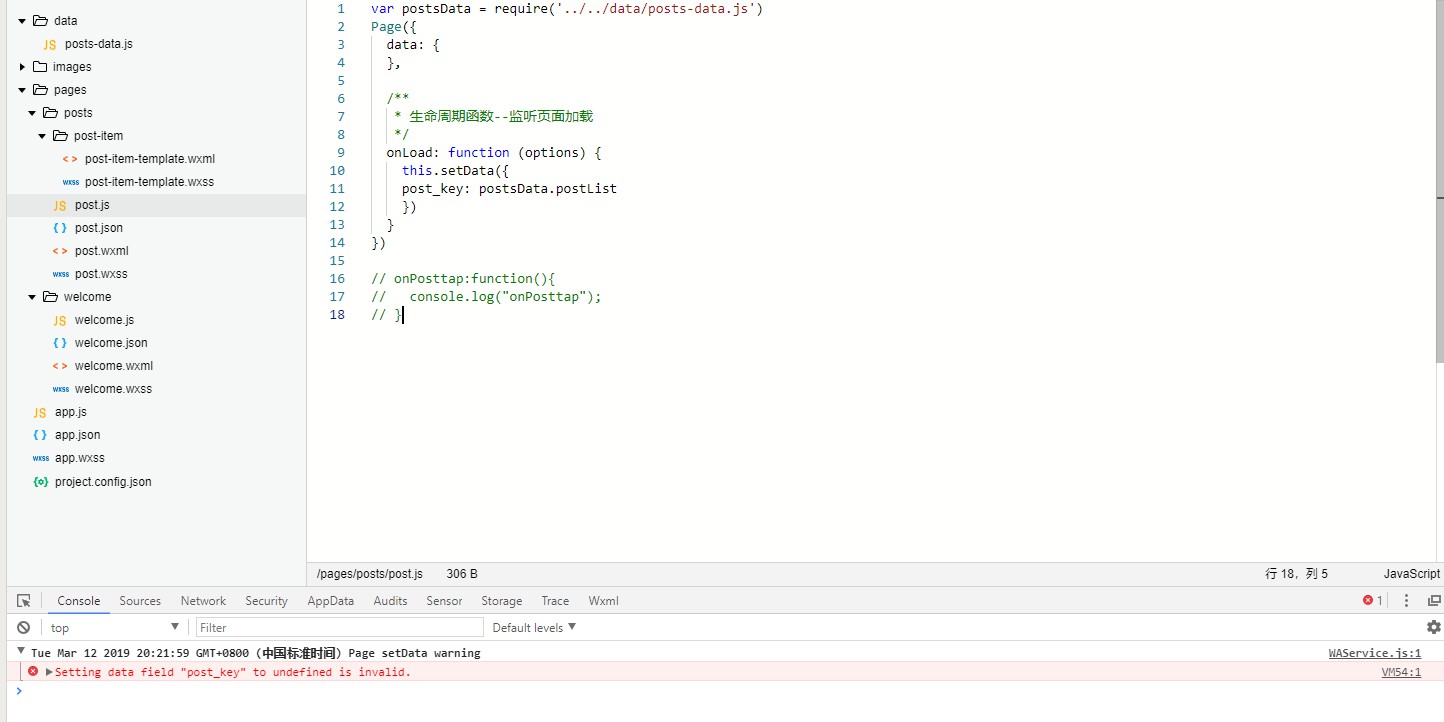Click the braces icon of app.json
The image size is (1444, 722).
[x=40, y=435]
